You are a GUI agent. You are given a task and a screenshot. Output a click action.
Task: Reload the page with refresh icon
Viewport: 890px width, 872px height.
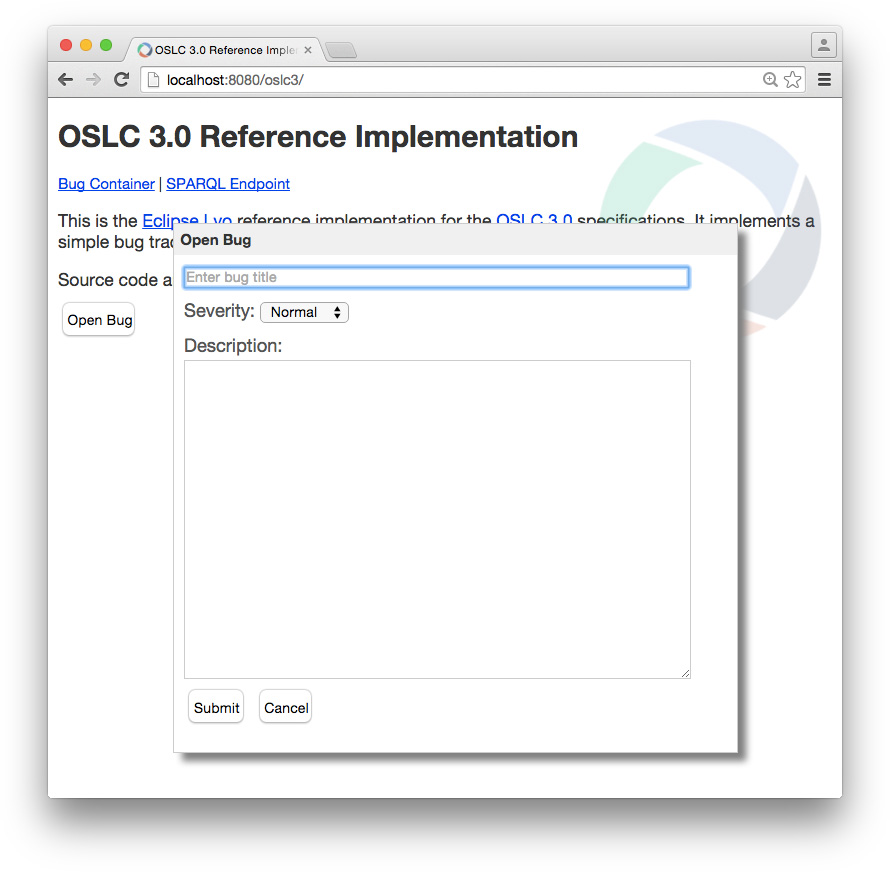[x=121, y=79]
